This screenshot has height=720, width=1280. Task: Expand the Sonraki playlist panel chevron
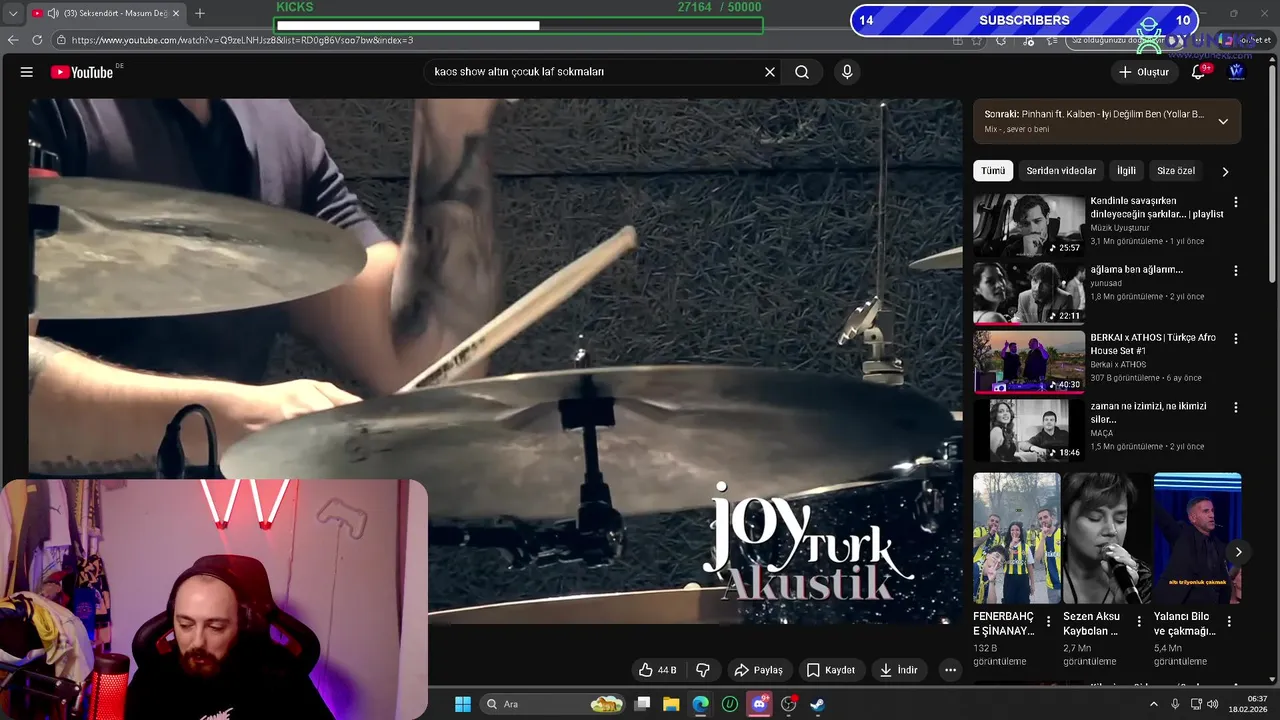(1222, 121)
